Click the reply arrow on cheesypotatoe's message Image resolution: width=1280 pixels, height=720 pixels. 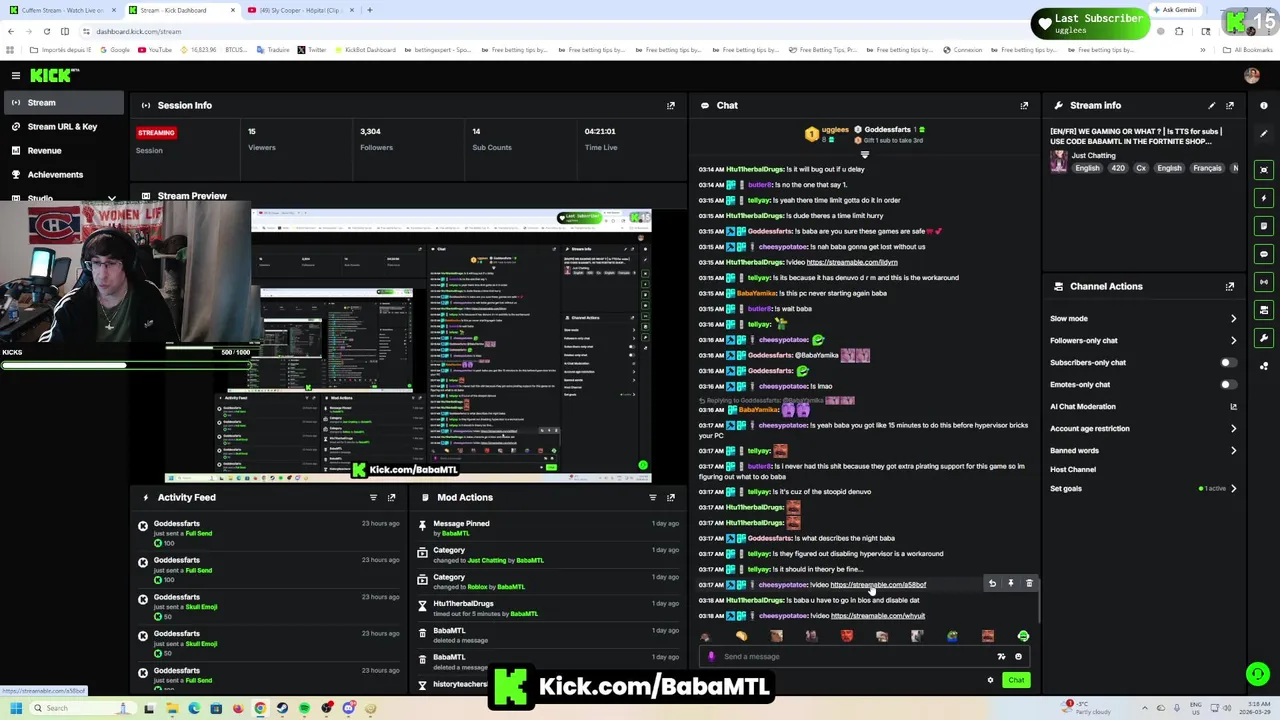pyautogui.click(x=992, y=583)
